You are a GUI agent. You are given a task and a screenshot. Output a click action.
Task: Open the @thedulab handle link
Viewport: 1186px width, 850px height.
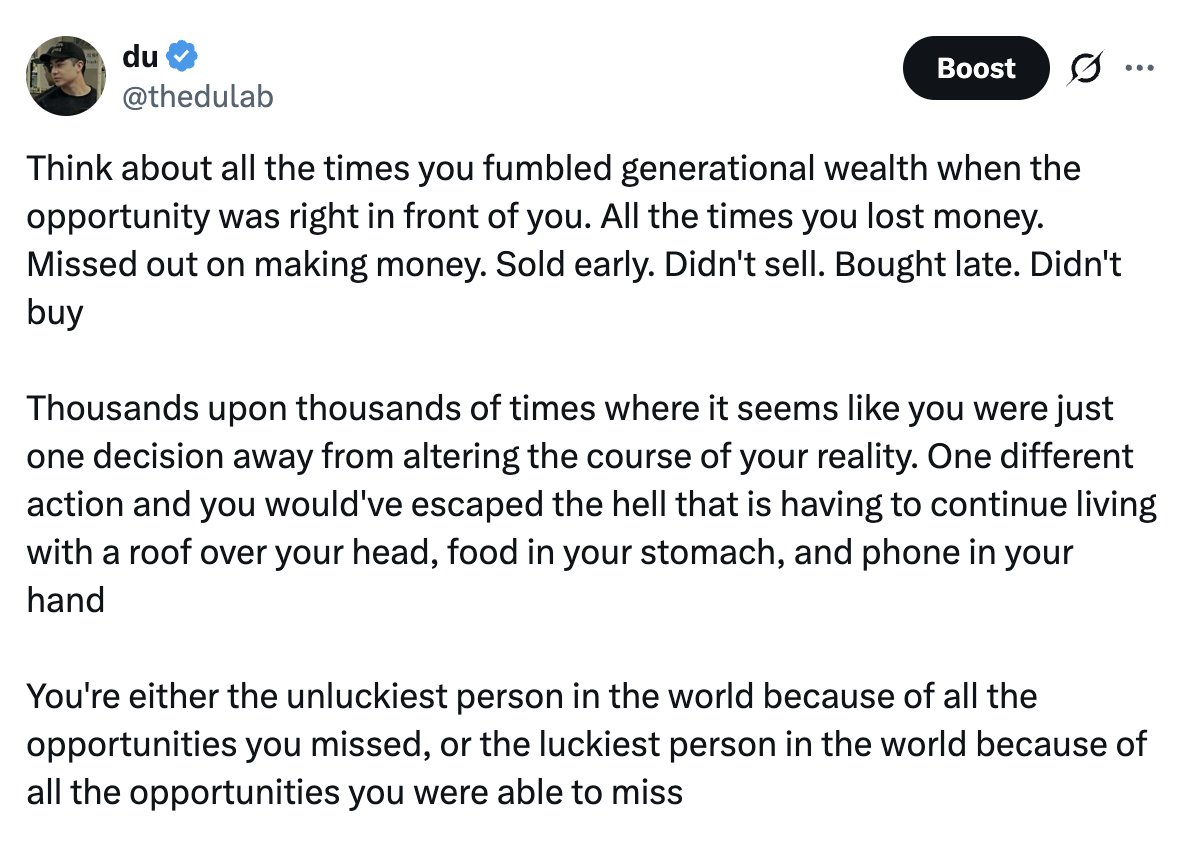(197, 97)
